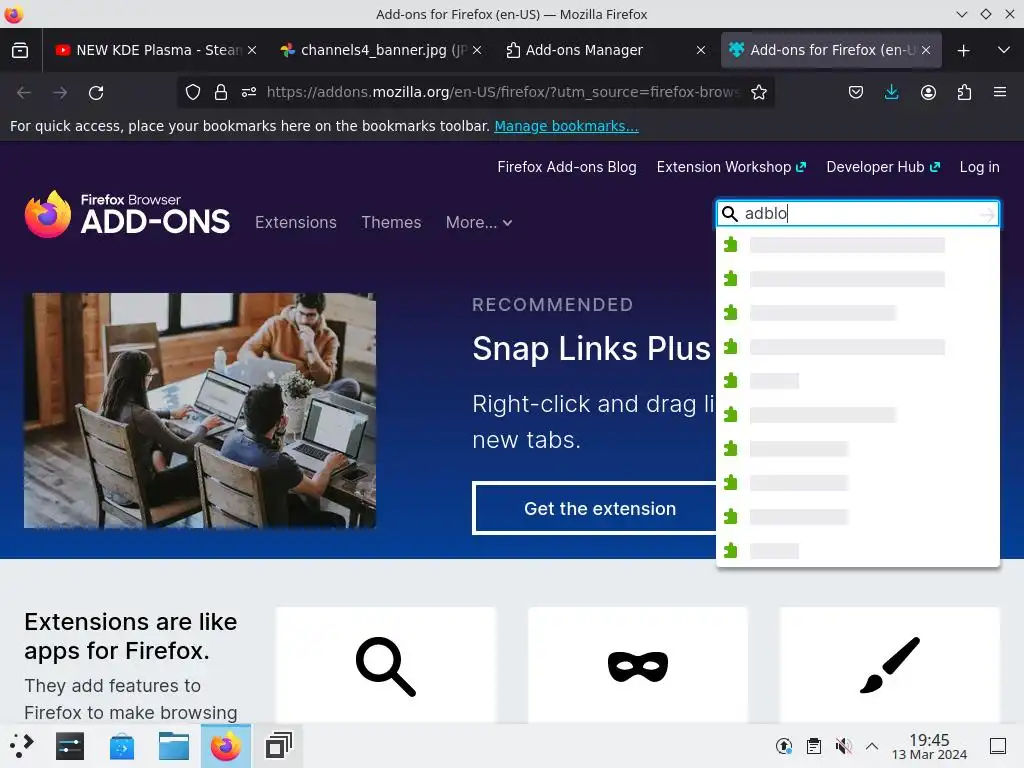Expand hidden system tray icons arrow
Screen dimensions: 1024x768
872,746
